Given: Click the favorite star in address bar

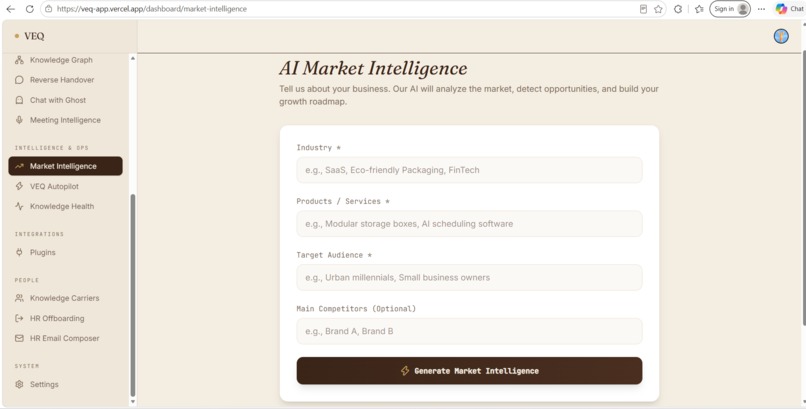Looking at the screenshot, I should click(658, 9).
